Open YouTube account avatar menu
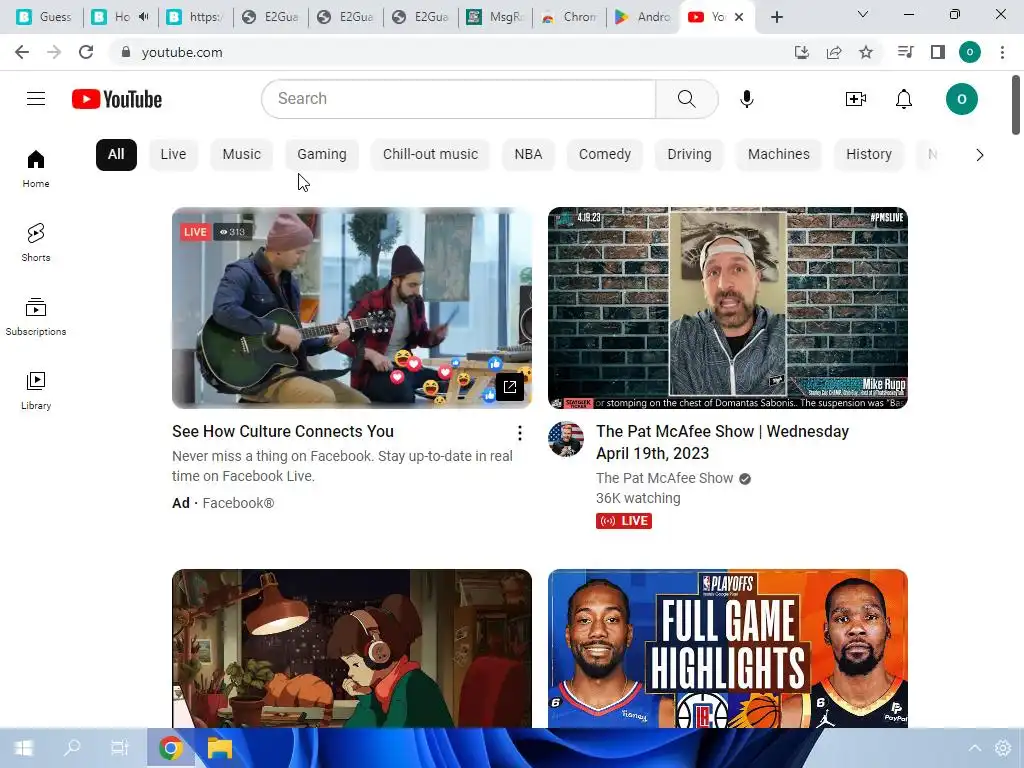 [961, 99]
